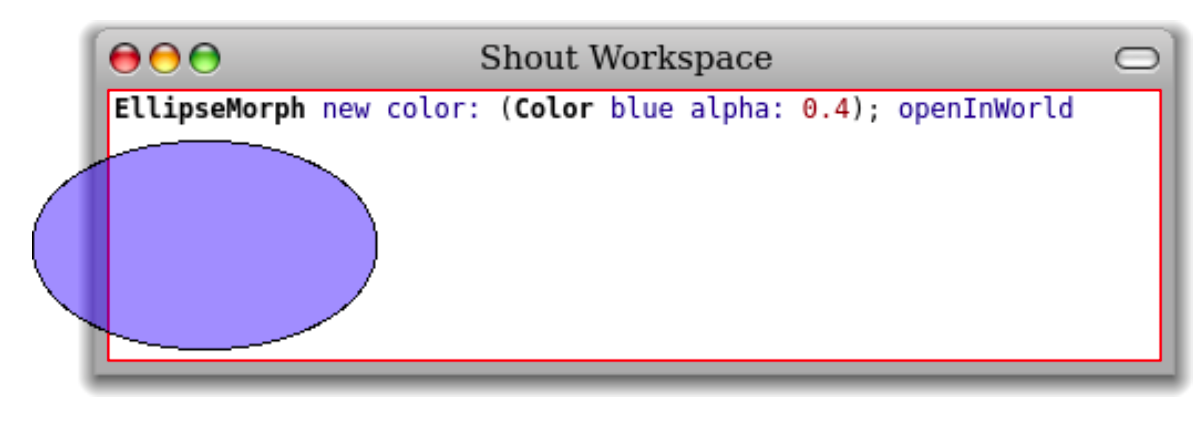The image size is (1198, 437).
Task: Close the Shout Workspace window
Action: tap(125, 60)
